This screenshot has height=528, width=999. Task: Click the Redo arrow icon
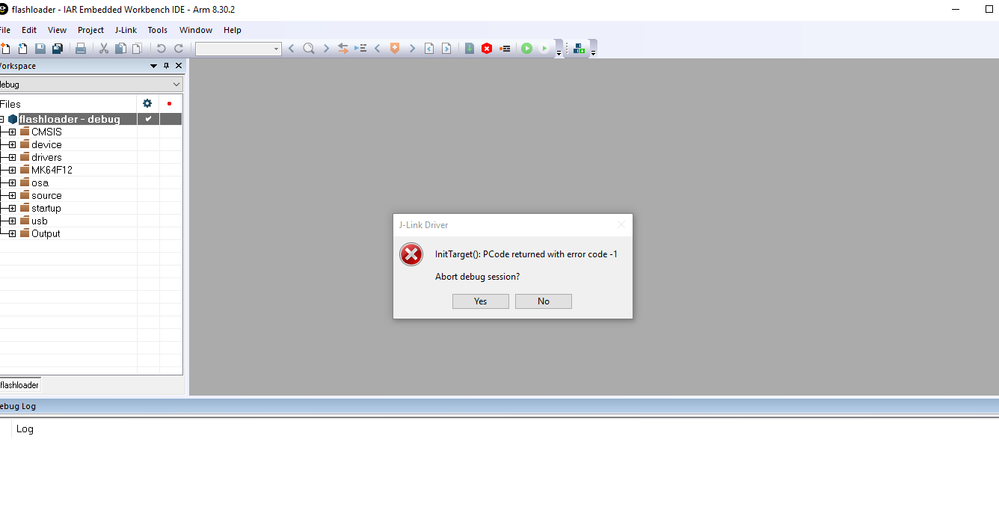(x=179, y=48)
